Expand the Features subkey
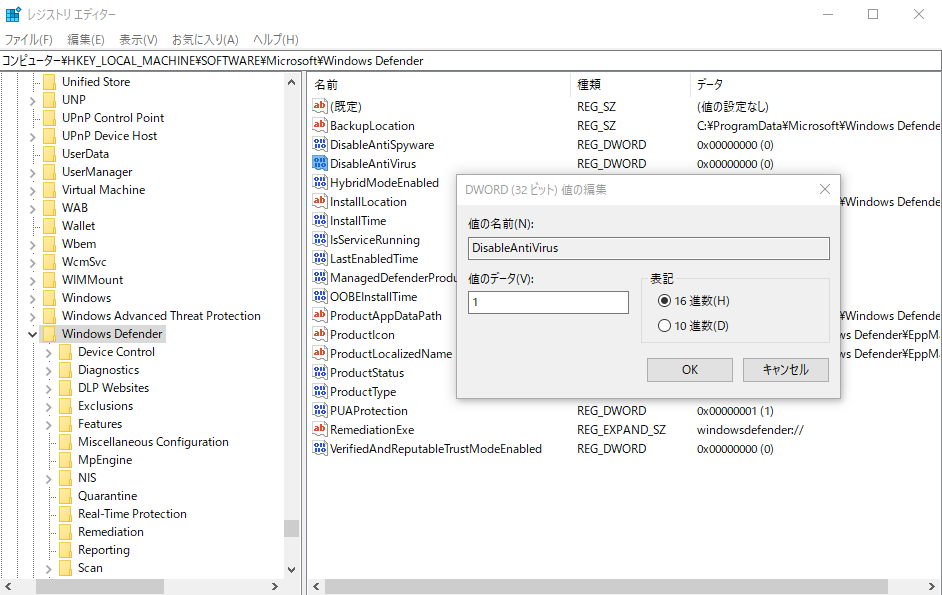942x595 pixels. point(49,425)
